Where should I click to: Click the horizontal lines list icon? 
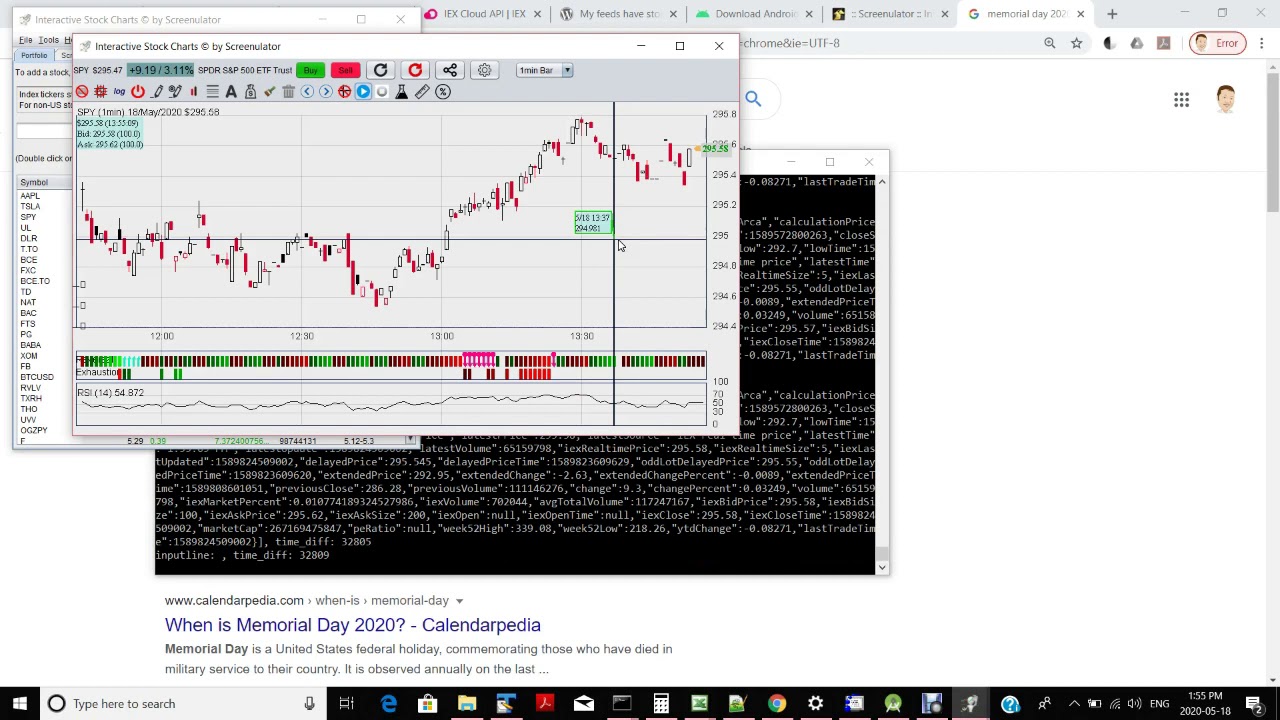tap(212, 91)
